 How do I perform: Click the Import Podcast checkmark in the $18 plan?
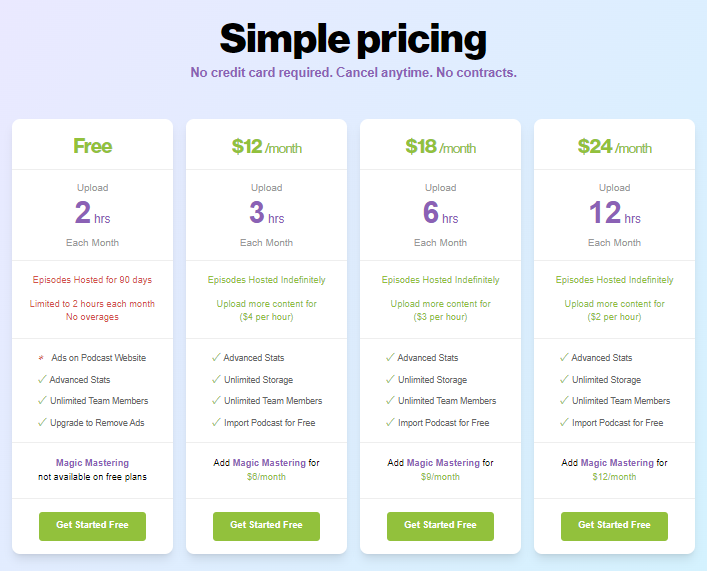pyautogui.click(x=390, y=422)
